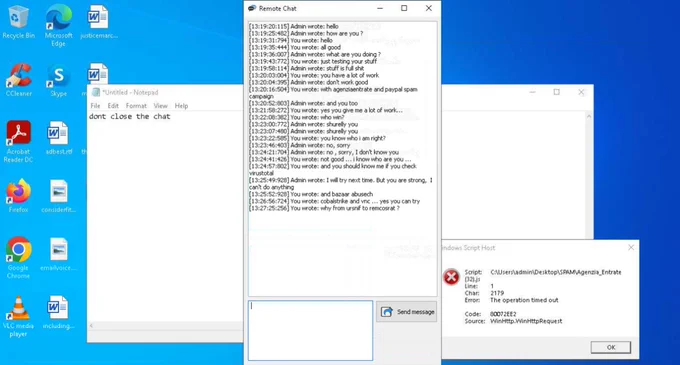Launch Google Chrome desktop shortcut
The width and height of the screenshot is (680, 365).
point(18,257)
